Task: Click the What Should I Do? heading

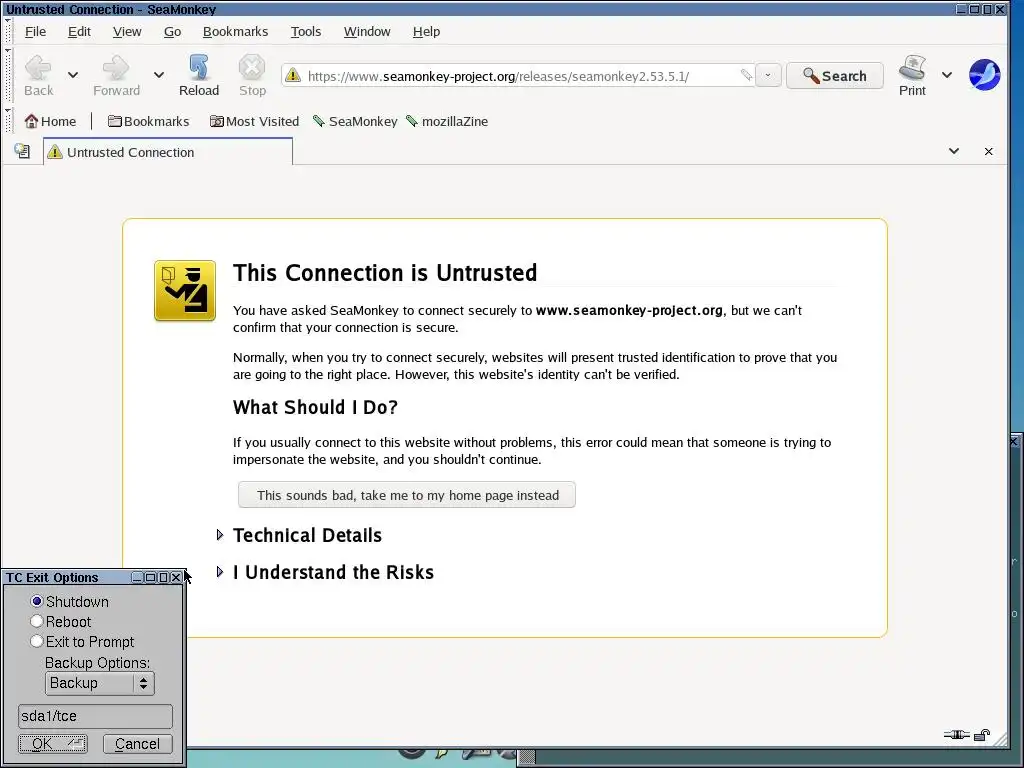Action: [315, 407]
